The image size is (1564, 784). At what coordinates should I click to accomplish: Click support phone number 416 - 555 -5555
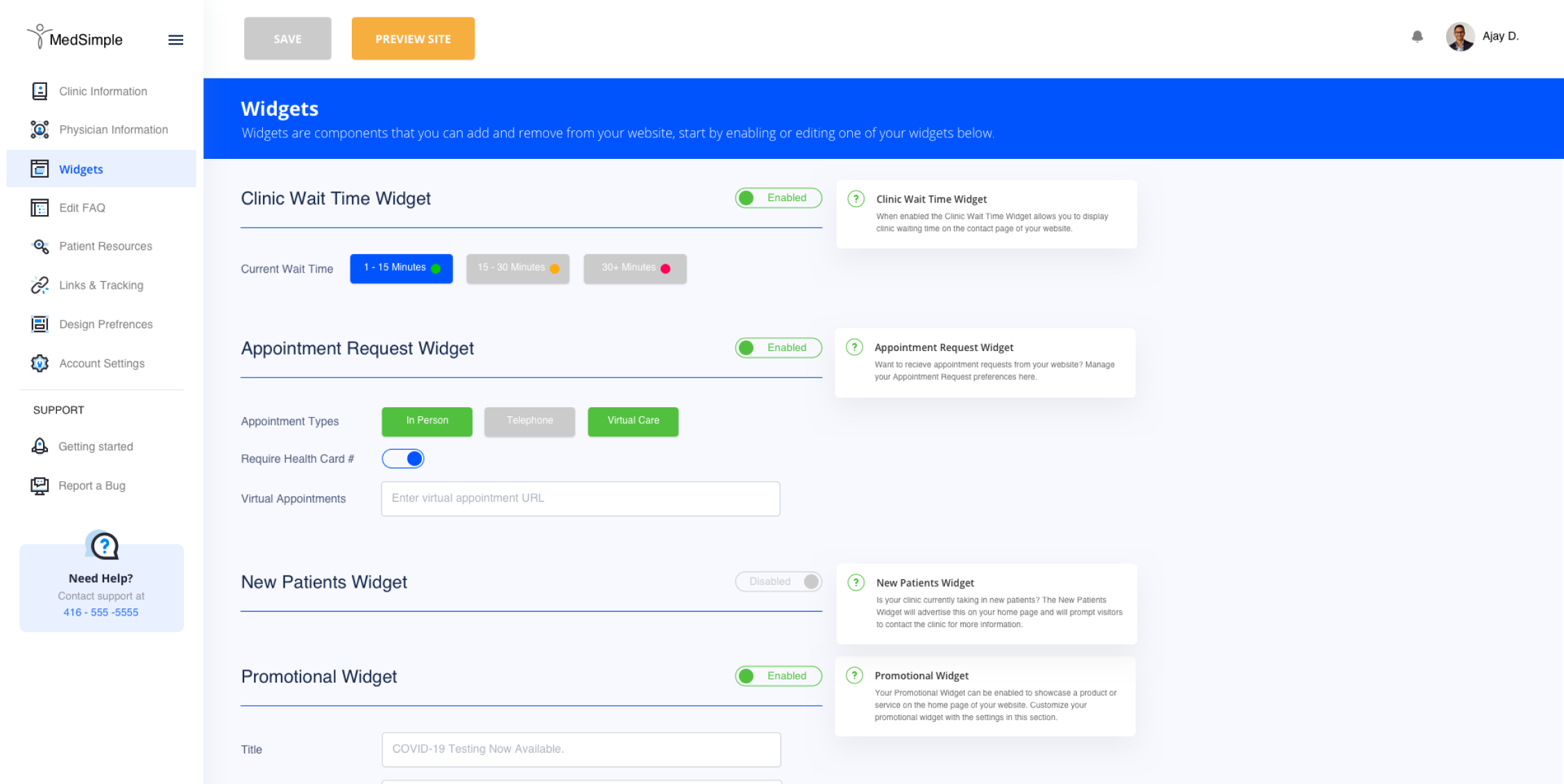tap(101, 612)
